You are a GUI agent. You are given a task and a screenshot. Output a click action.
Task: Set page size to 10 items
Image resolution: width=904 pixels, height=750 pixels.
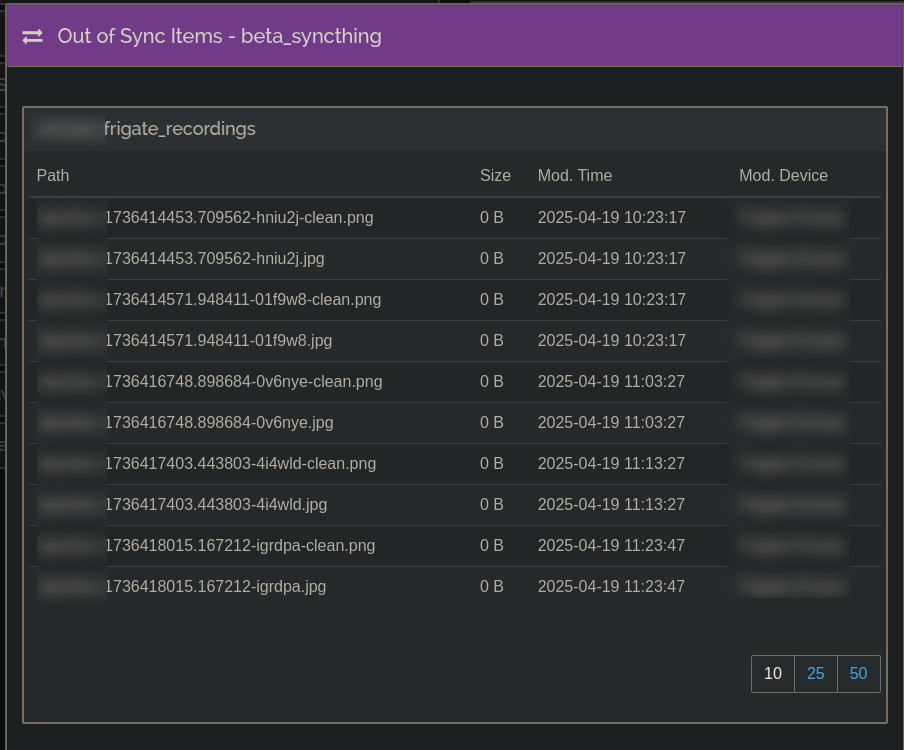(x=773, y=673)
